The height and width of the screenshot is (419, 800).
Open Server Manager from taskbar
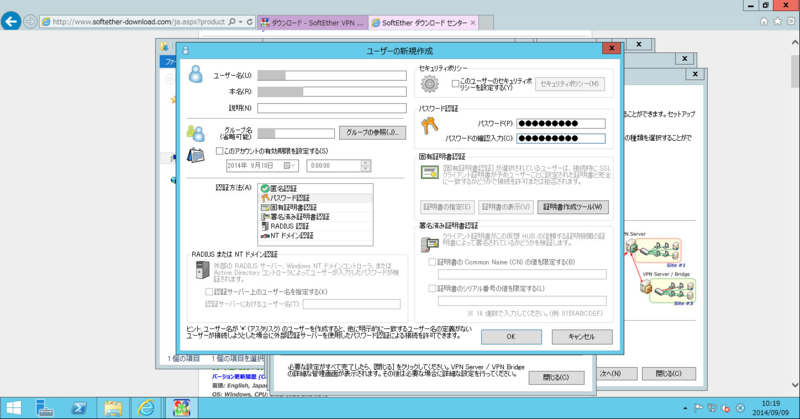click(x=45, y=408)
